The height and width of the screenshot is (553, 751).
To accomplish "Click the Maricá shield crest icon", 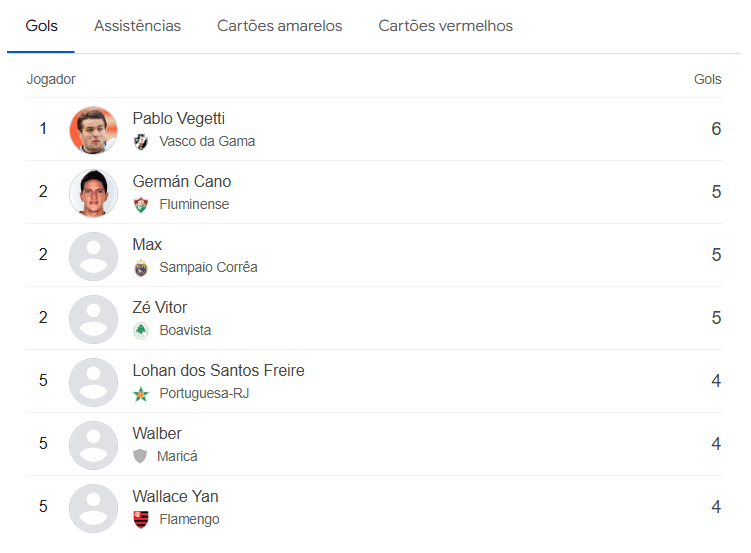I will click(140, 456).
